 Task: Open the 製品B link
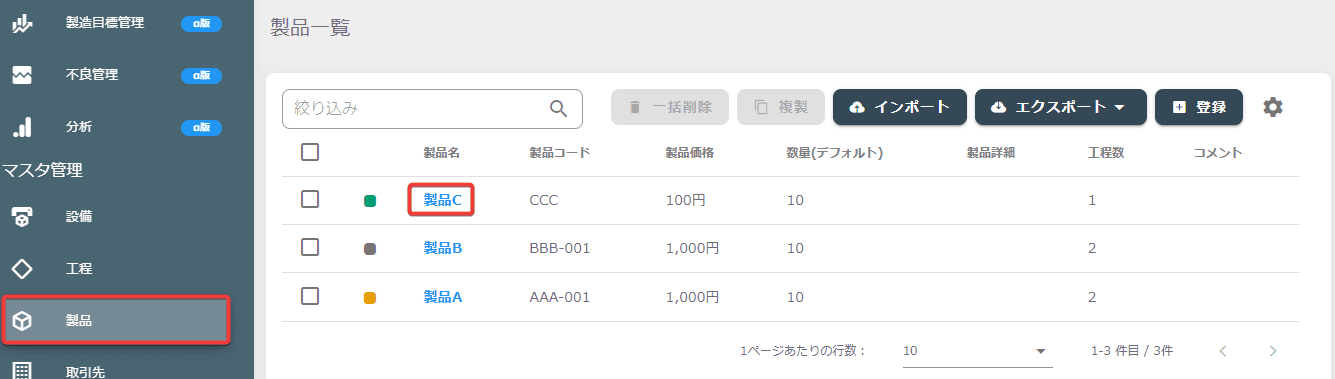click(443, 248)
